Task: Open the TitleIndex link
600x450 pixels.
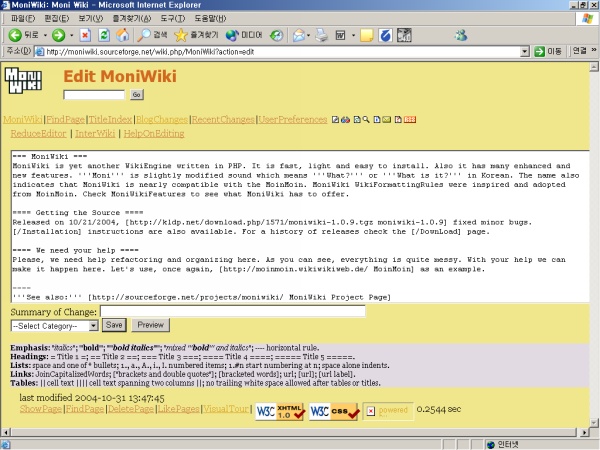Action: [x=110, y=119]
